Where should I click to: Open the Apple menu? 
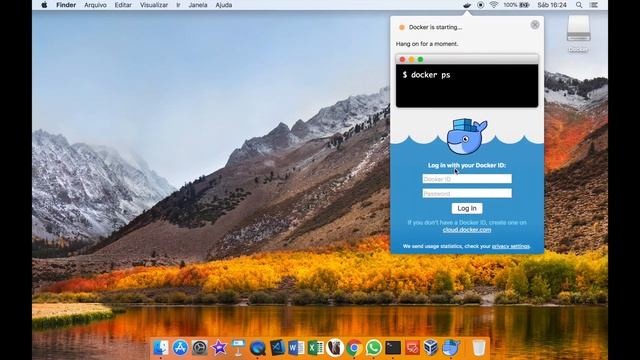[44, 5]
